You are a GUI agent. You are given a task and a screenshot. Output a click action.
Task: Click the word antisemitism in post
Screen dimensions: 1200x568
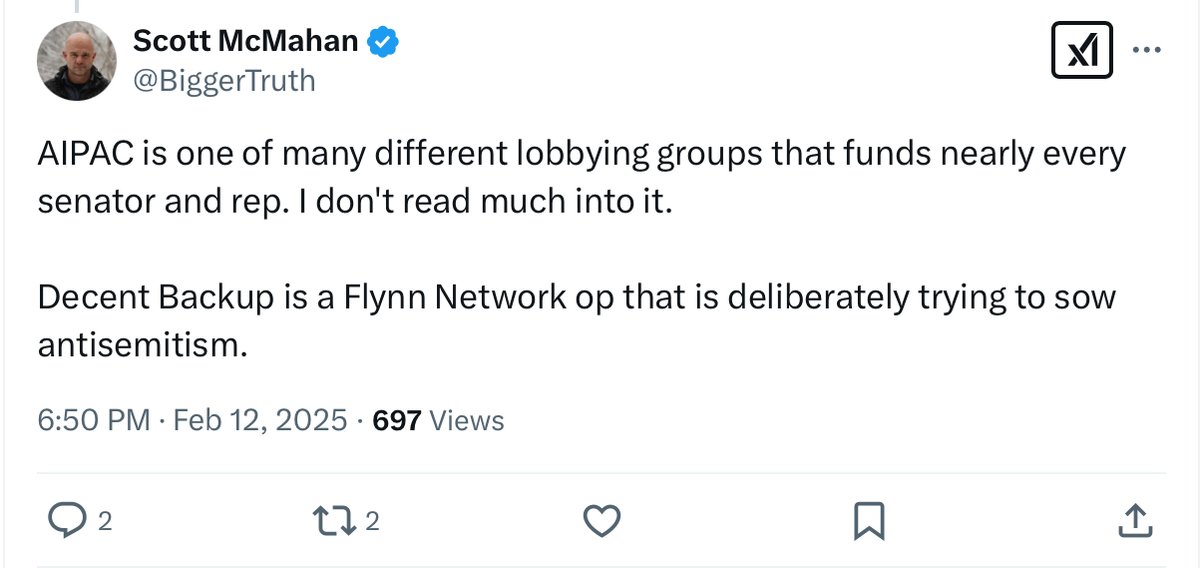pos(140,345)
